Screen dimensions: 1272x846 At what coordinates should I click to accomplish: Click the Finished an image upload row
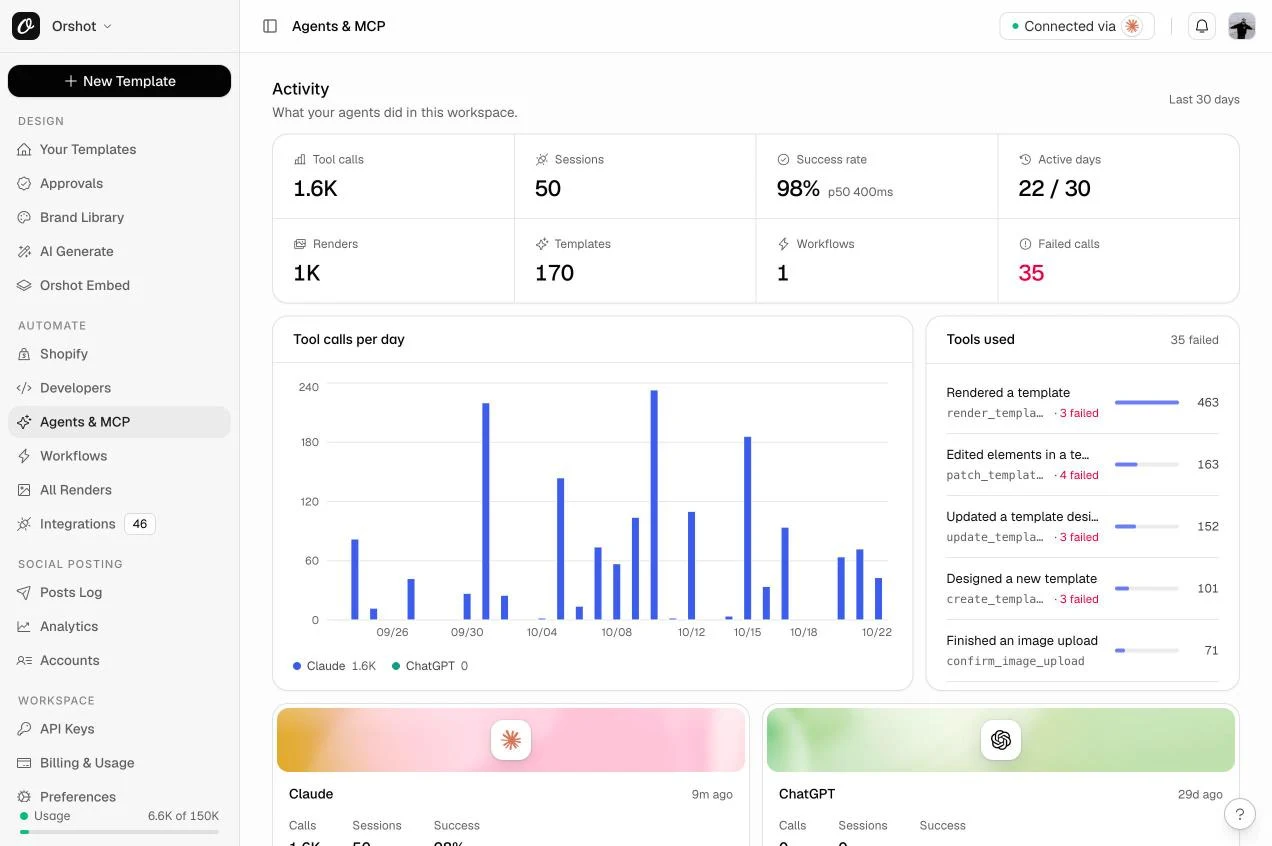[1082, 650]
